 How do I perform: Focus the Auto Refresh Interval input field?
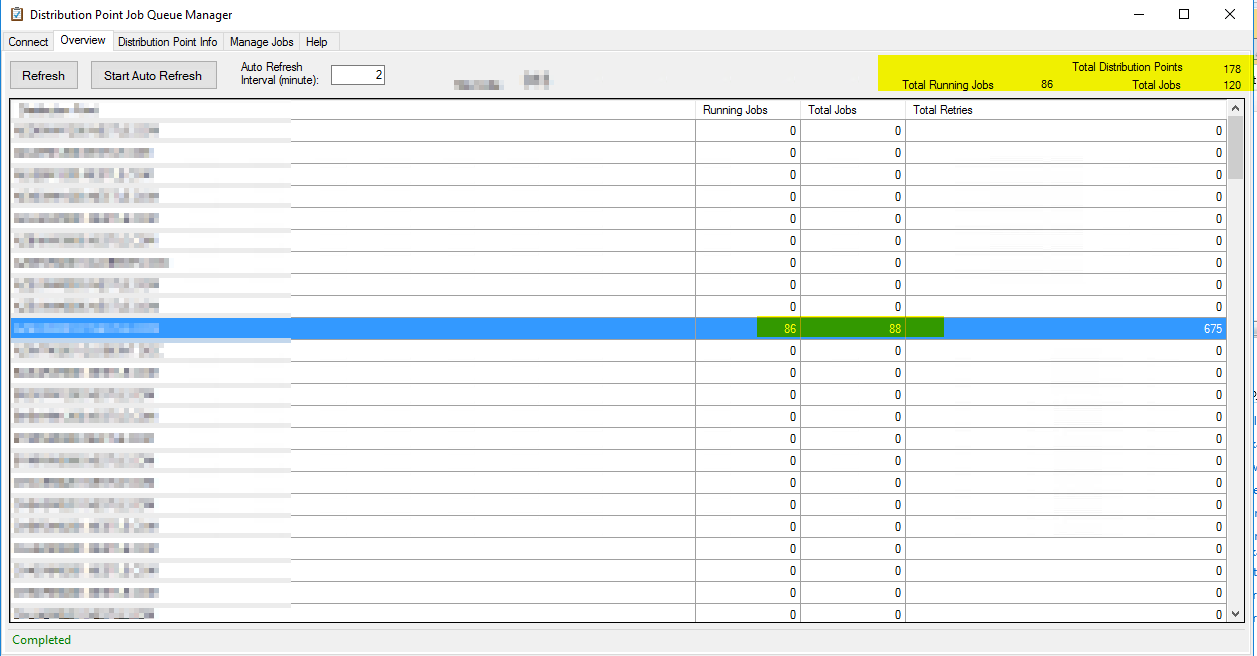[x=358, y=75]
